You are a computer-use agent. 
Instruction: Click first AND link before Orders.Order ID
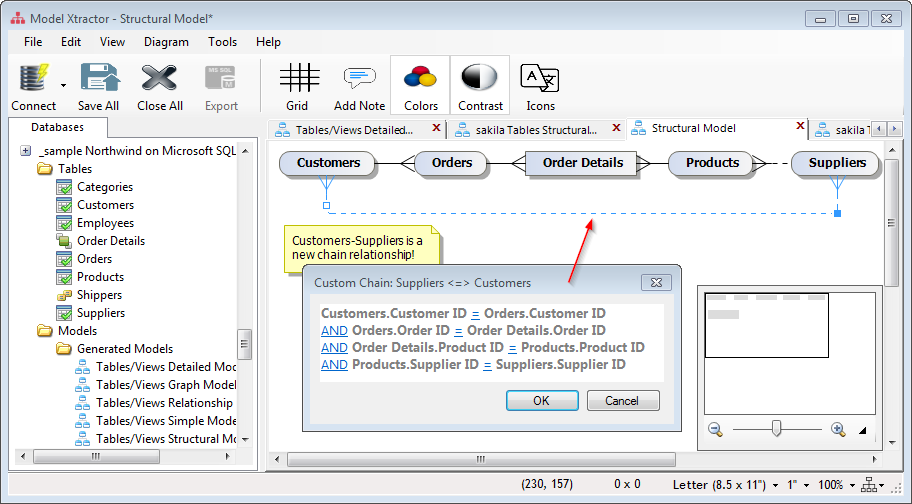334,331
